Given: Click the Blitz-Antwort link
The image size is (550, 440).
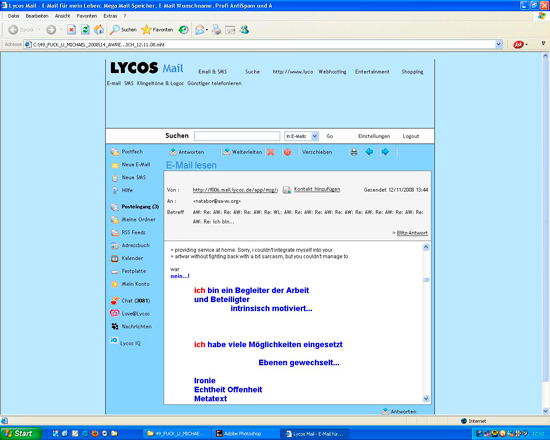Looking at the screenshot, I should click(x=412, y=233).
